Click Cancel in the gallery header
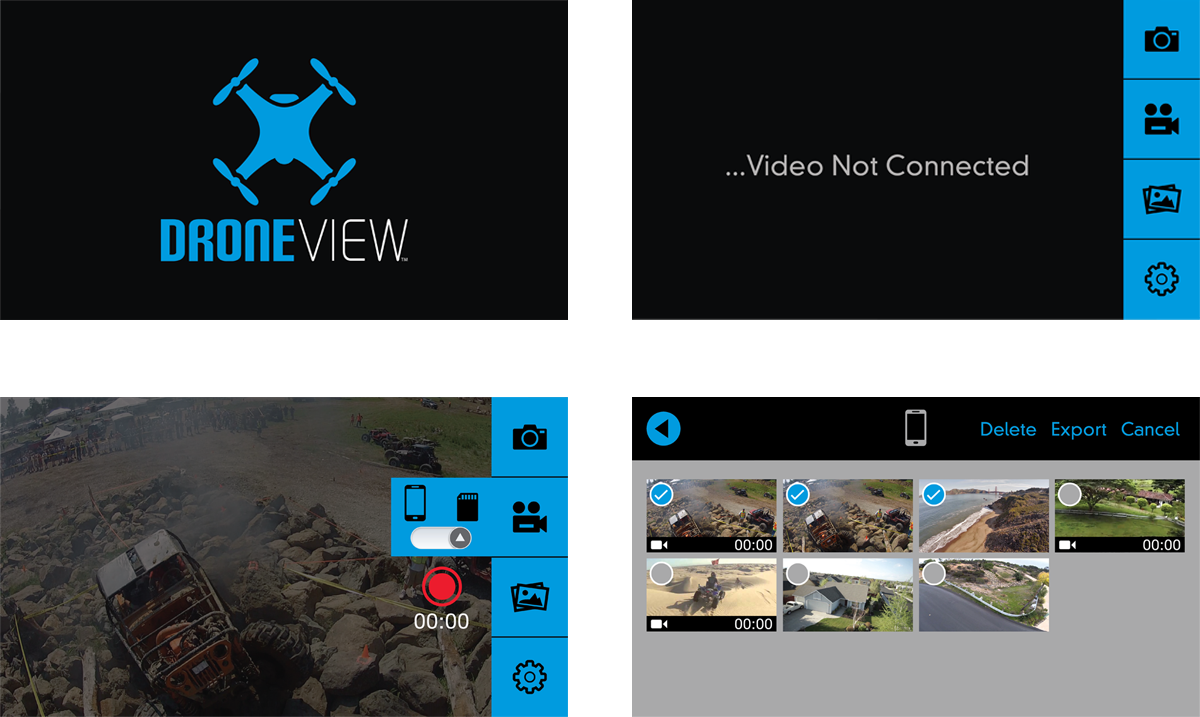Screen dimensions: 1200x717 point(1150,429)
